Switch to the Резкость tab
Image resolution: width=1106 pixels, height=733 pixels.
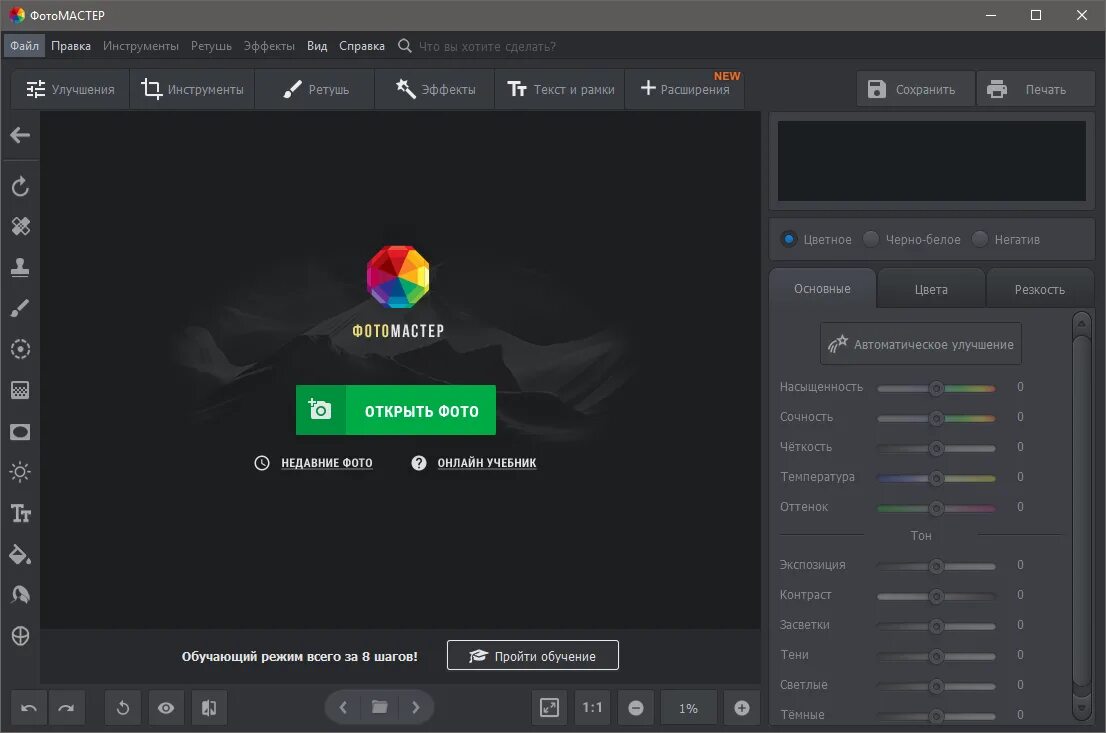click(1040, 289)
